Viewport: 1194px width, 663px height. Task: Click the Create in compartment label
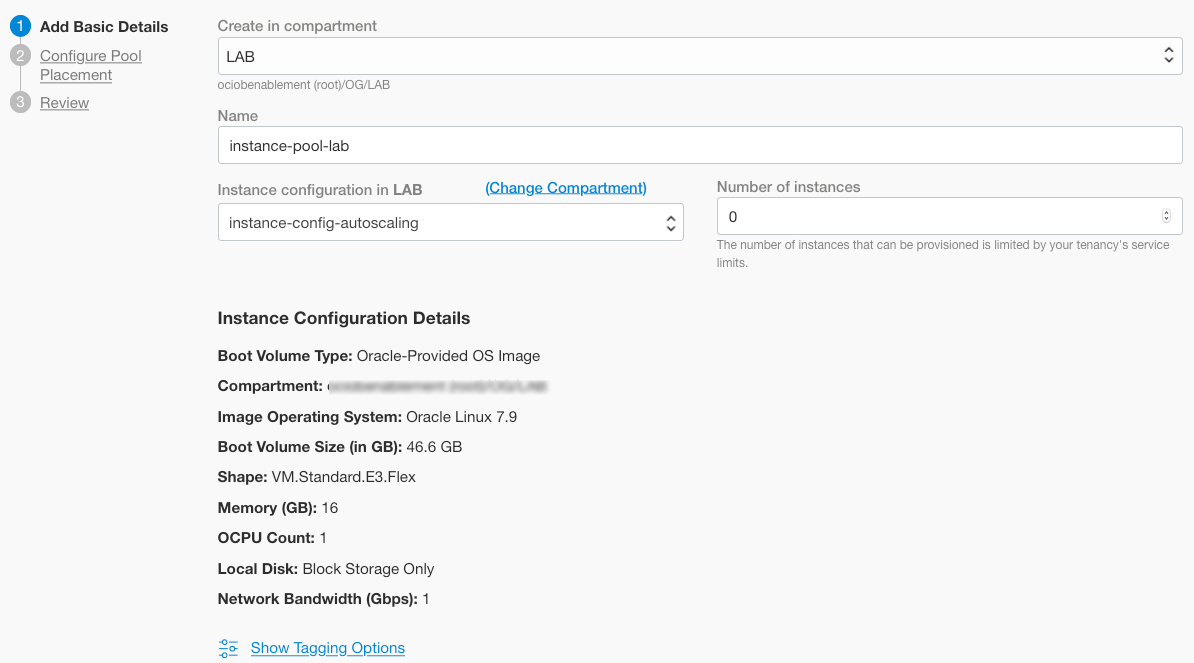297,26
